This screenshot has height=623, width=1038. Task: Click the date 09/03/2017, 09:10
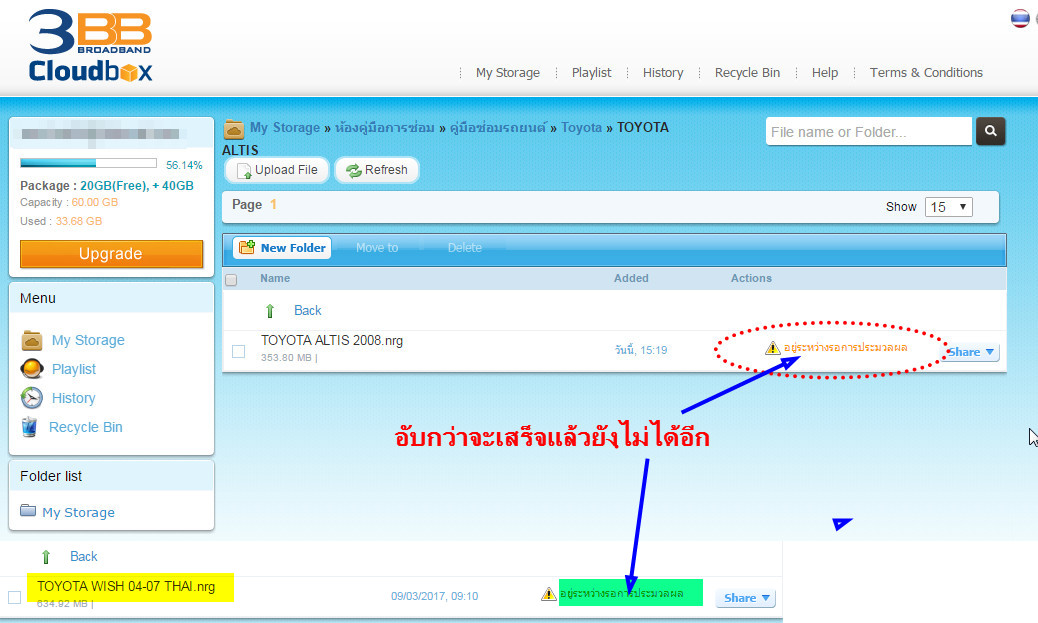(434, 597)
